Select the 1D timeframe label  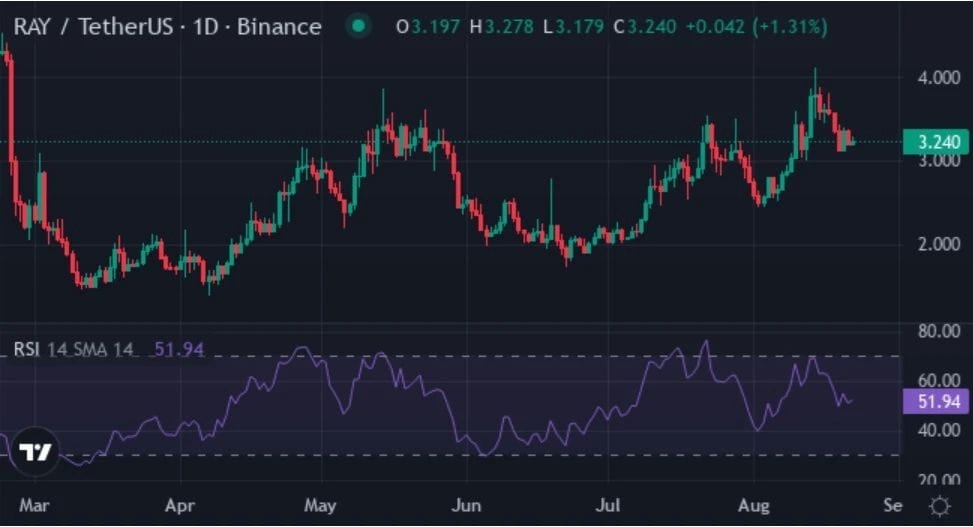coord(205,27)
